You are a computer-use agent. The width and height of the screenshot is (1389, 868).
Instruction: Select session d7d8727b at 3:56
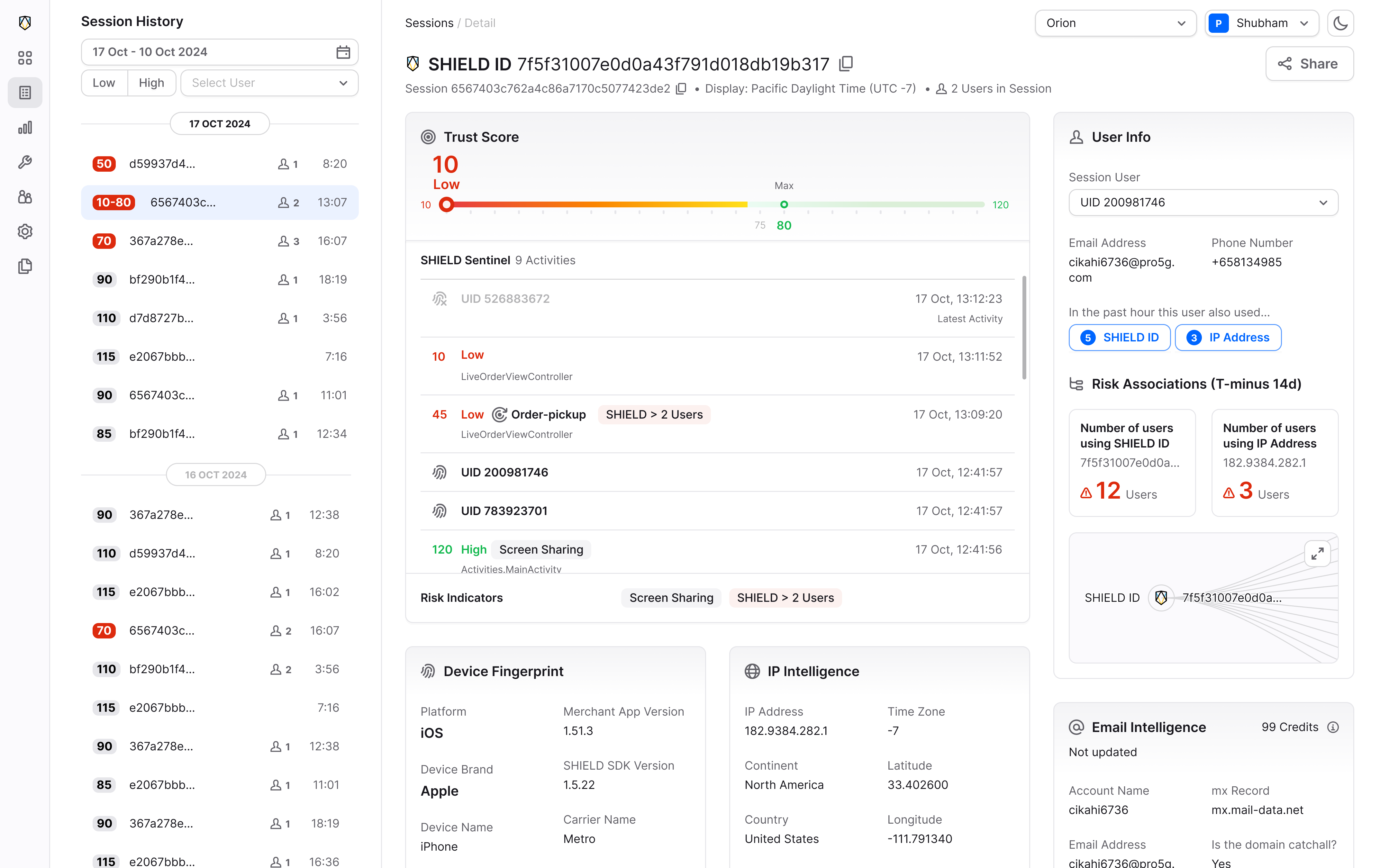[x=220, y=318]
